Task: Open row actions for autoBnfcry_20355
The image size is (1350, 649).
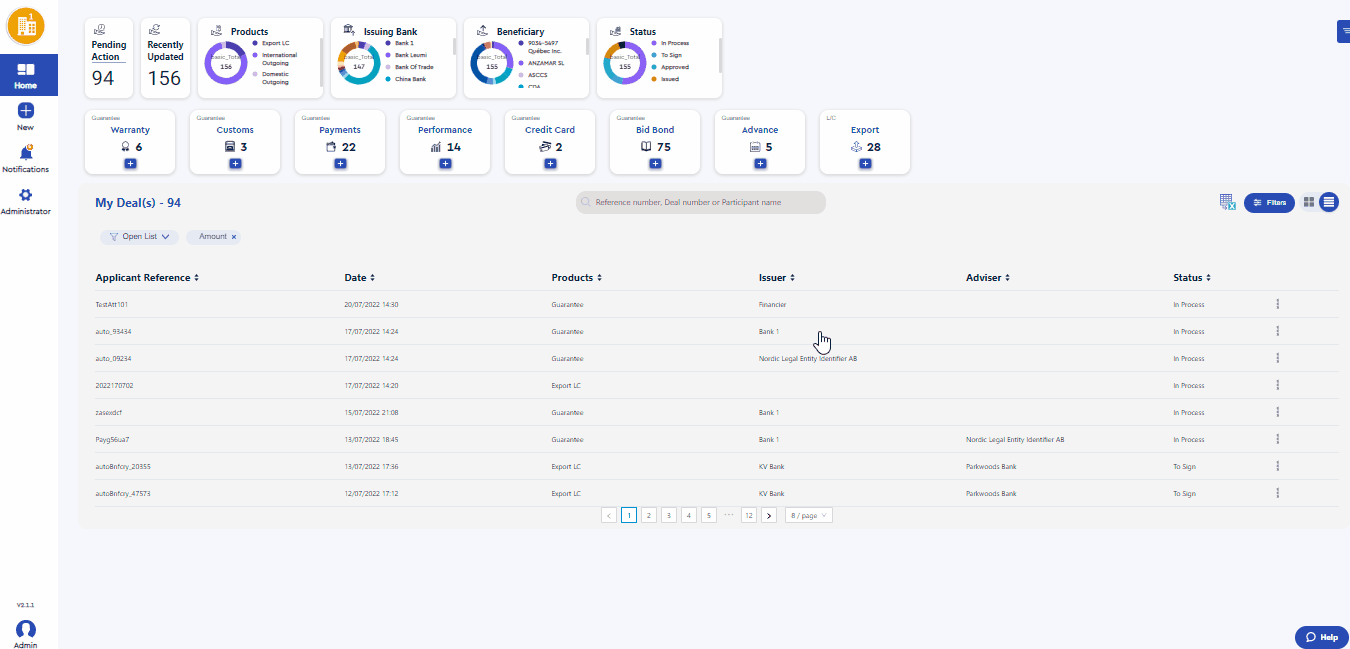Action: pos(1277,466)
